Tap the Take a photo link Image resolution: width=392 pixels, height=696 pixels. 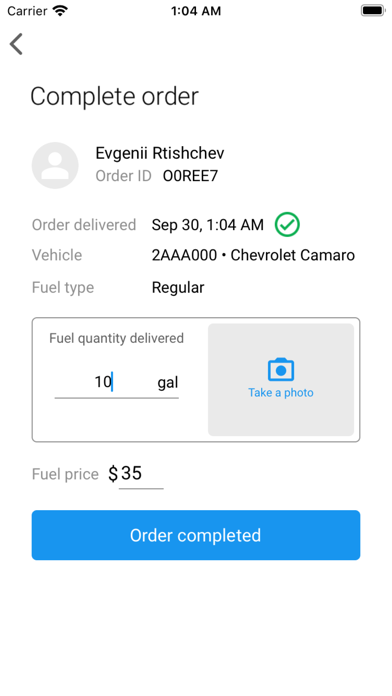(281, 393)
